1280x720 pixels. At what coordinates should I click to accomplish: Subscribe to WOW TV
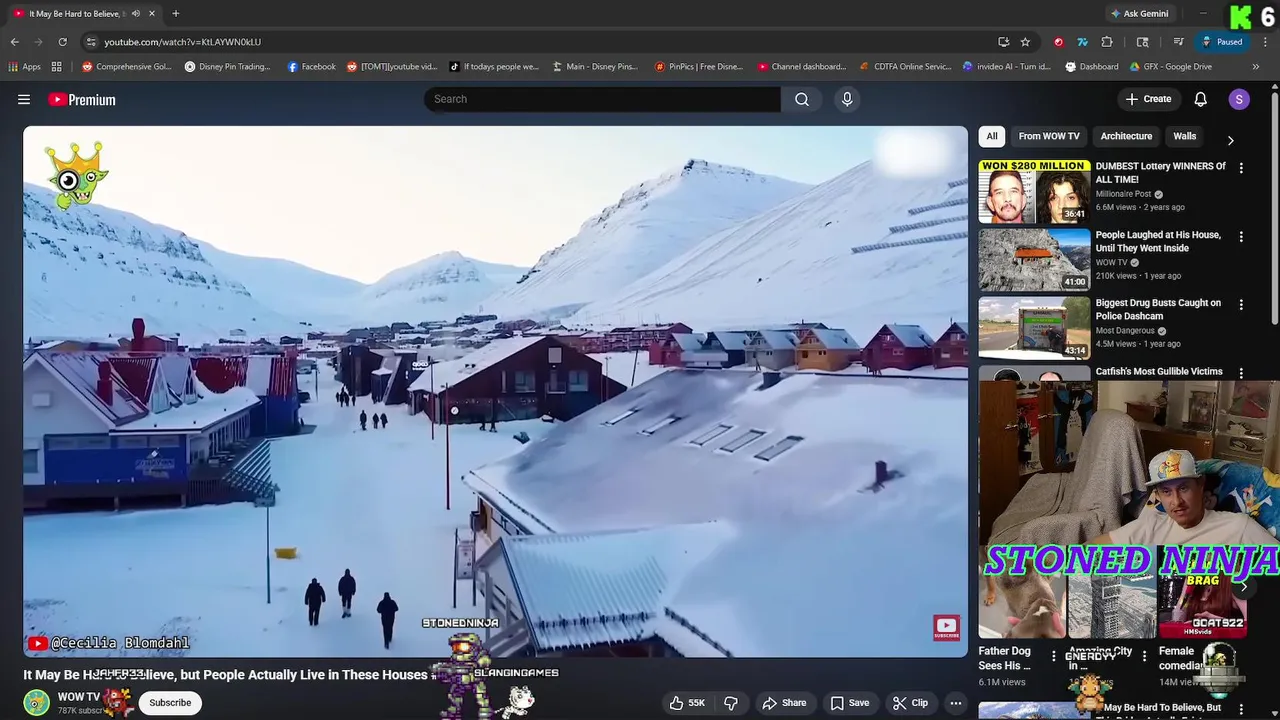170,703
